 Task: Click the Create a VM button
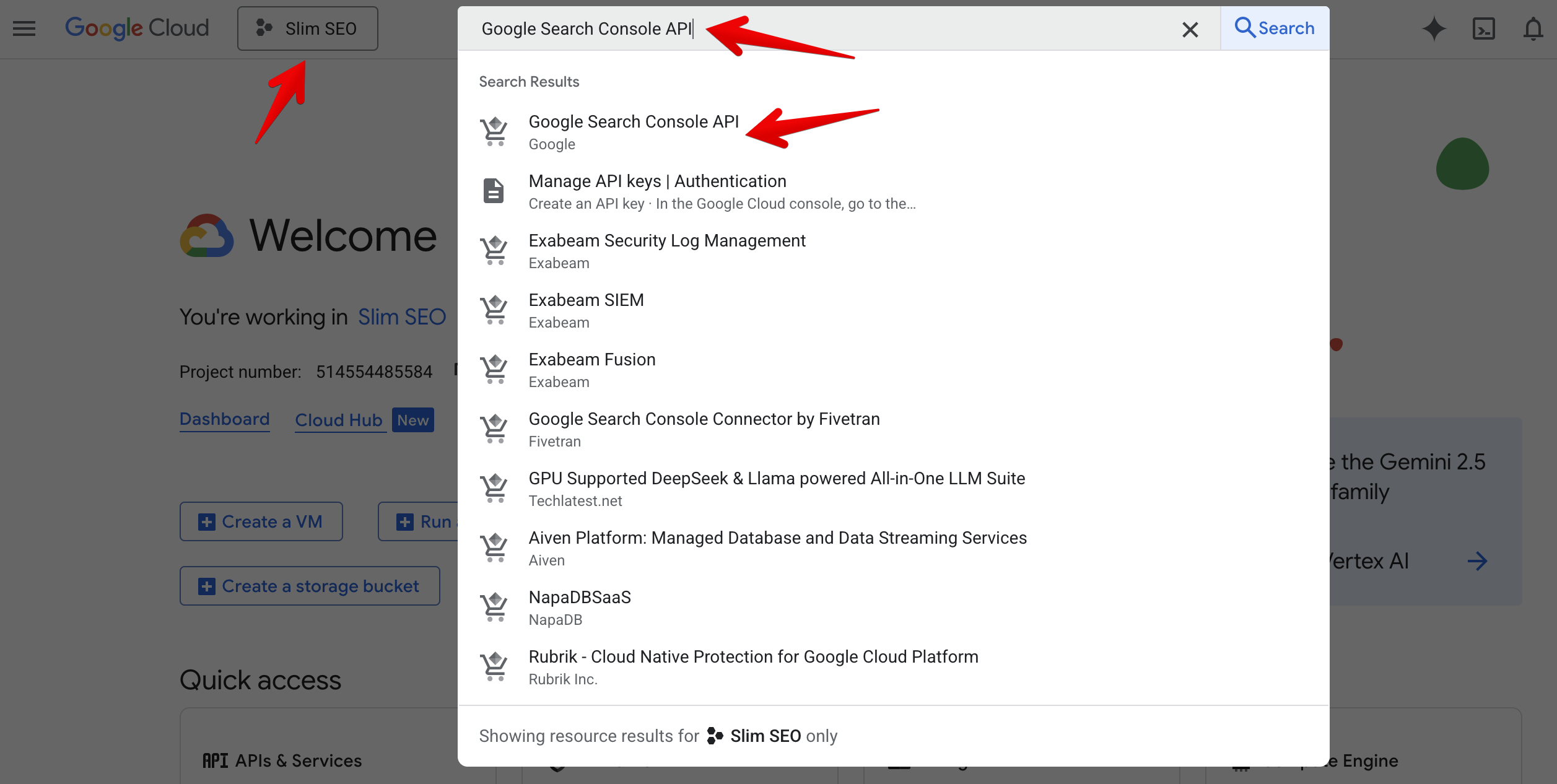tap(261, 521)
